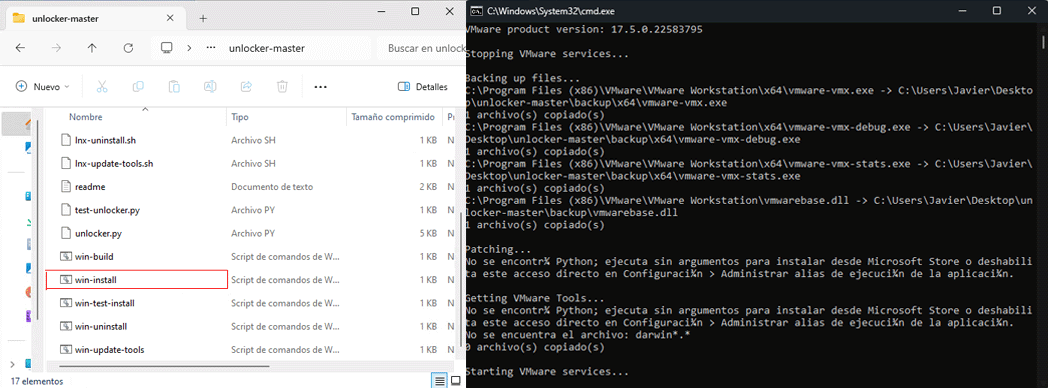Open the Nuevo dropdown
Viewport: 1048px width, 388px height.
pyautogui.click(x=43, y=86)
